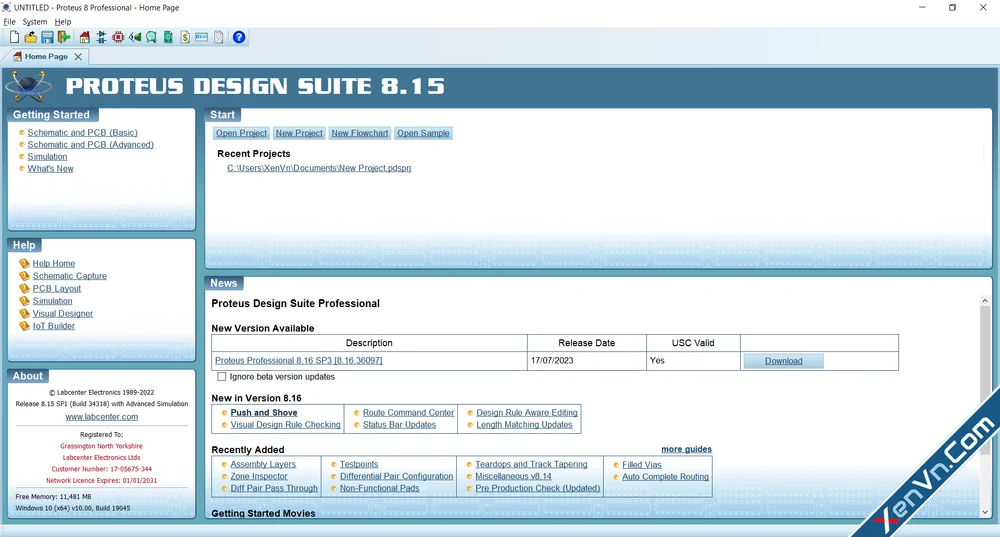
Task: Click the Open Project folder icon
Action: tap(31, 37)
